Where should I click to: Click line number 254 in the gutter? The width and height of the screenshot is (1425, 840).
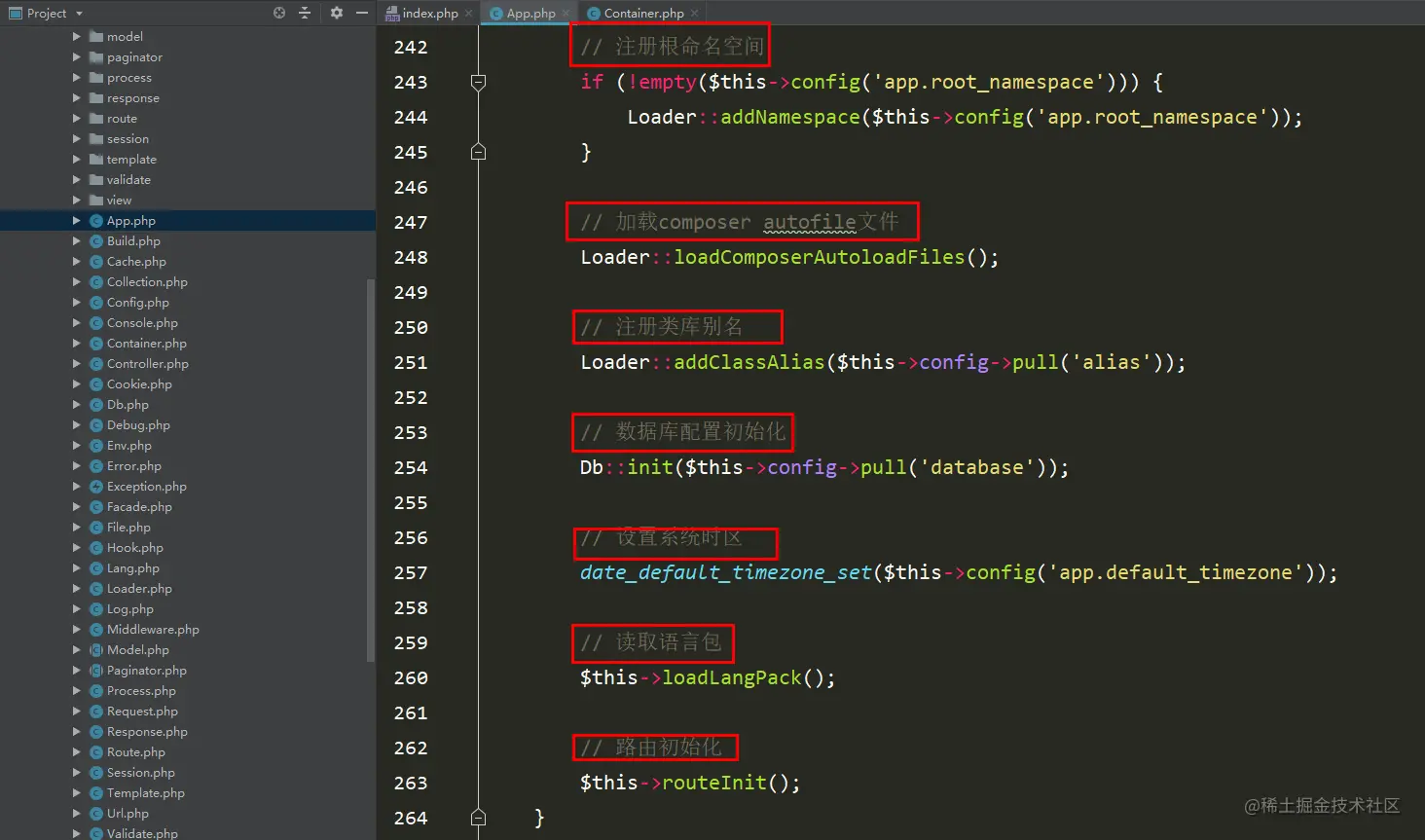pyautogui.click(x=410, y=467)
